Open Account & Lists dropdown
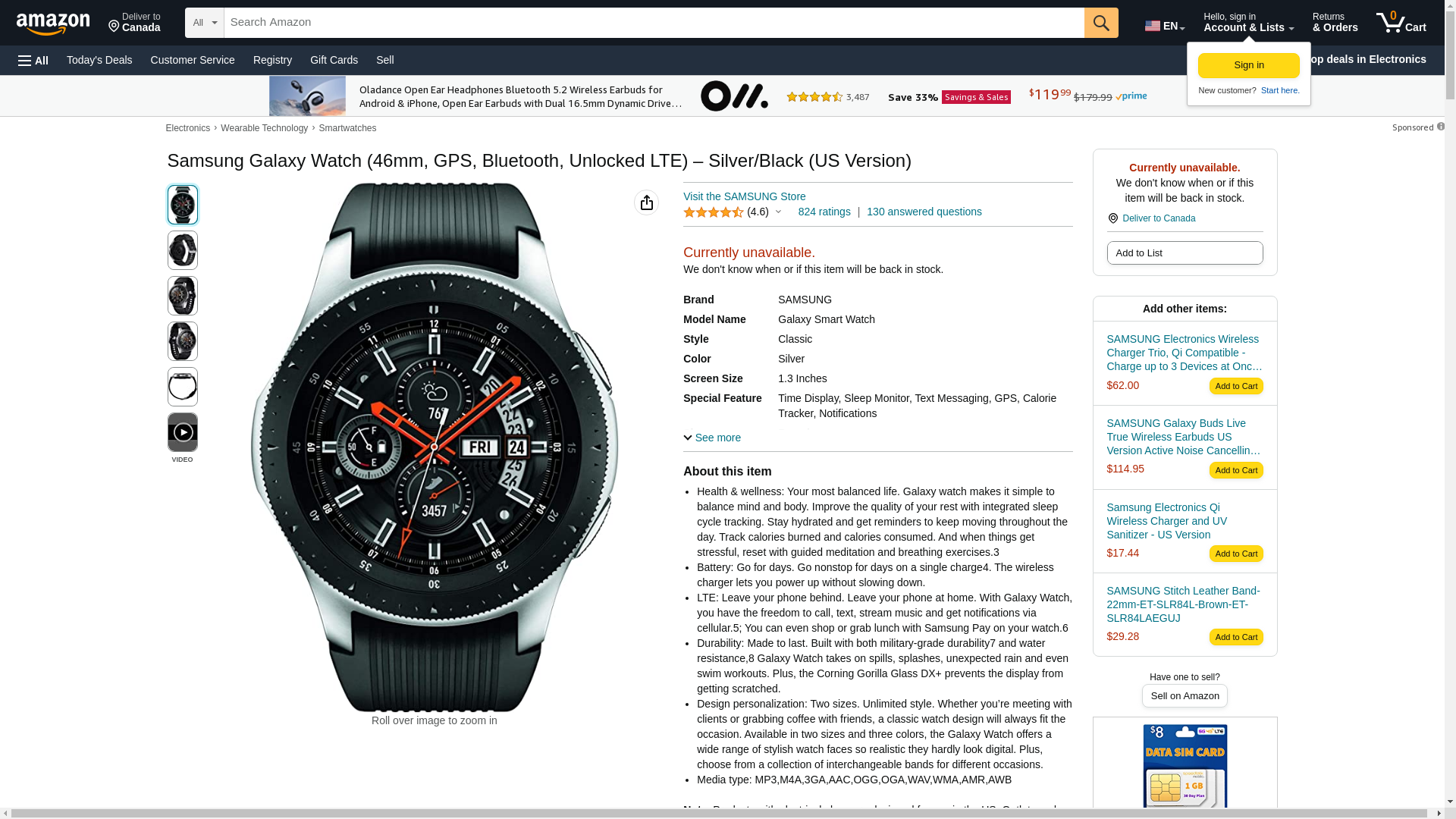This screenshot has width=1456, height=819. 1248,23
